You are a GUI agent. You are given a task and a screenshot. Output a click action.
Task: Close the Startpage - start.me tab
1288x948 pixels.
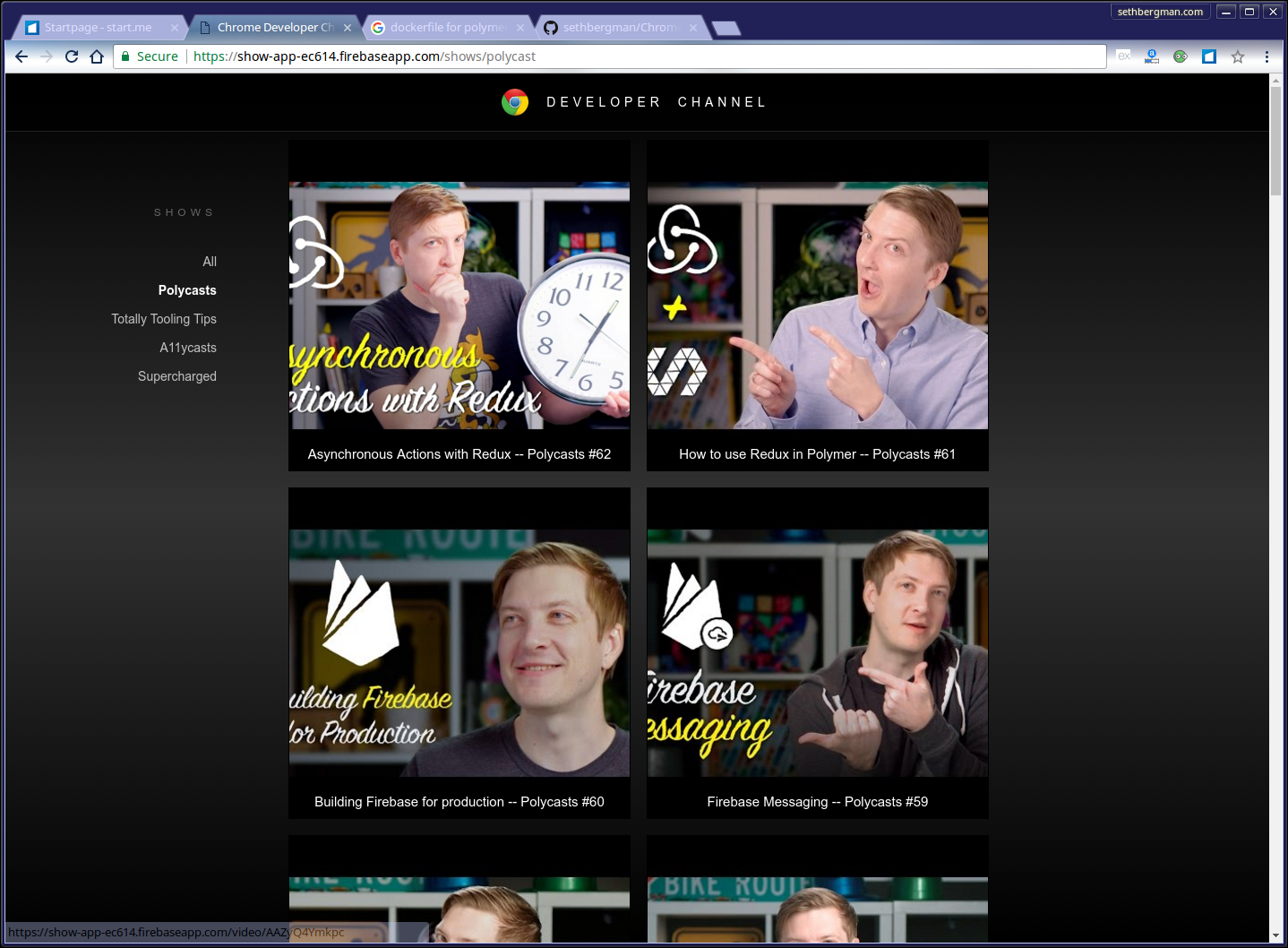[x=175, y=28]
